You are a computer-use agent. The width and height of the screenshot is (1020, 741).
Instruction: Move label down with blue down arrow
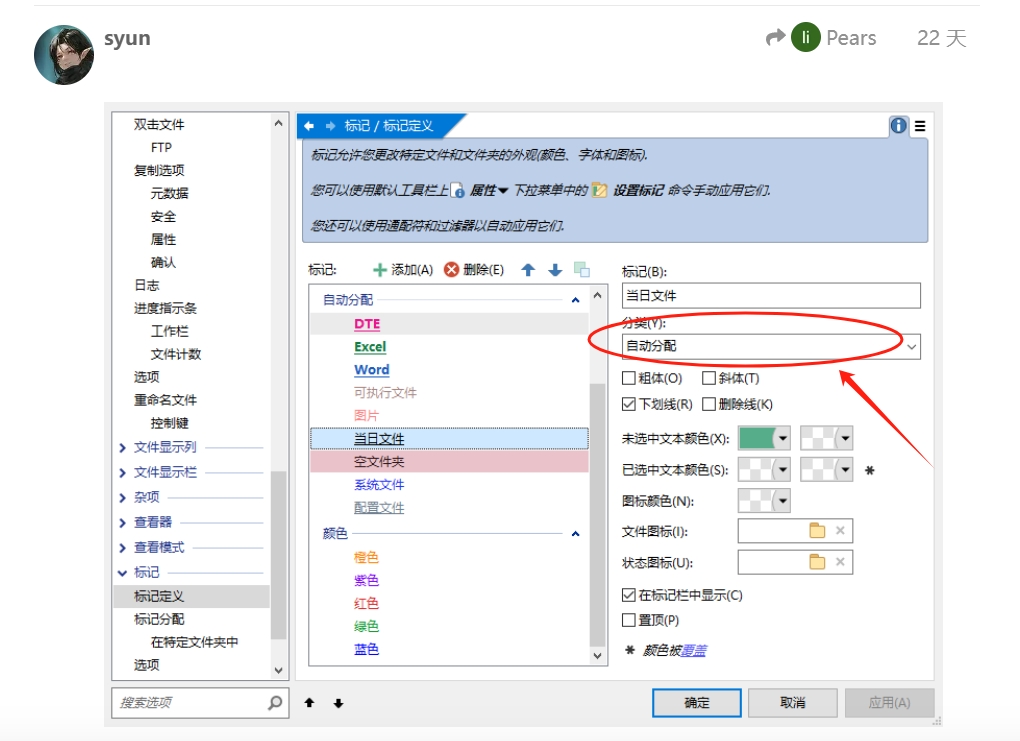pyautogui.click(x=555, y=270)
